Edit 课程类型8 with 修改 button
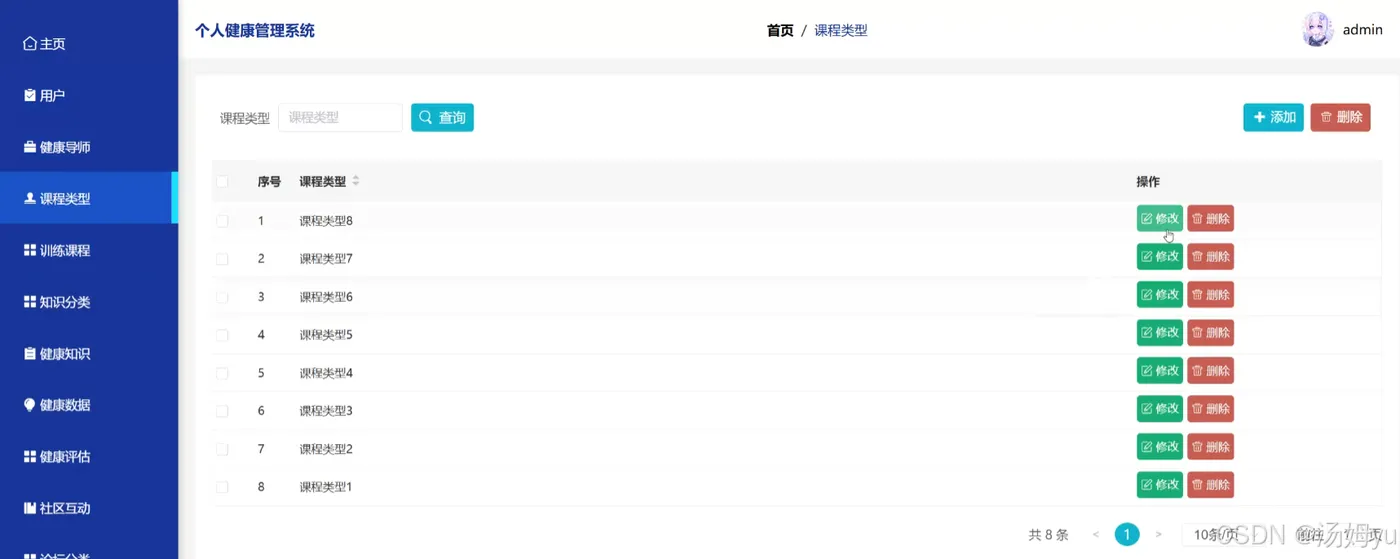The width and height of the screenshot is (1400, 559). [1160, 218]
